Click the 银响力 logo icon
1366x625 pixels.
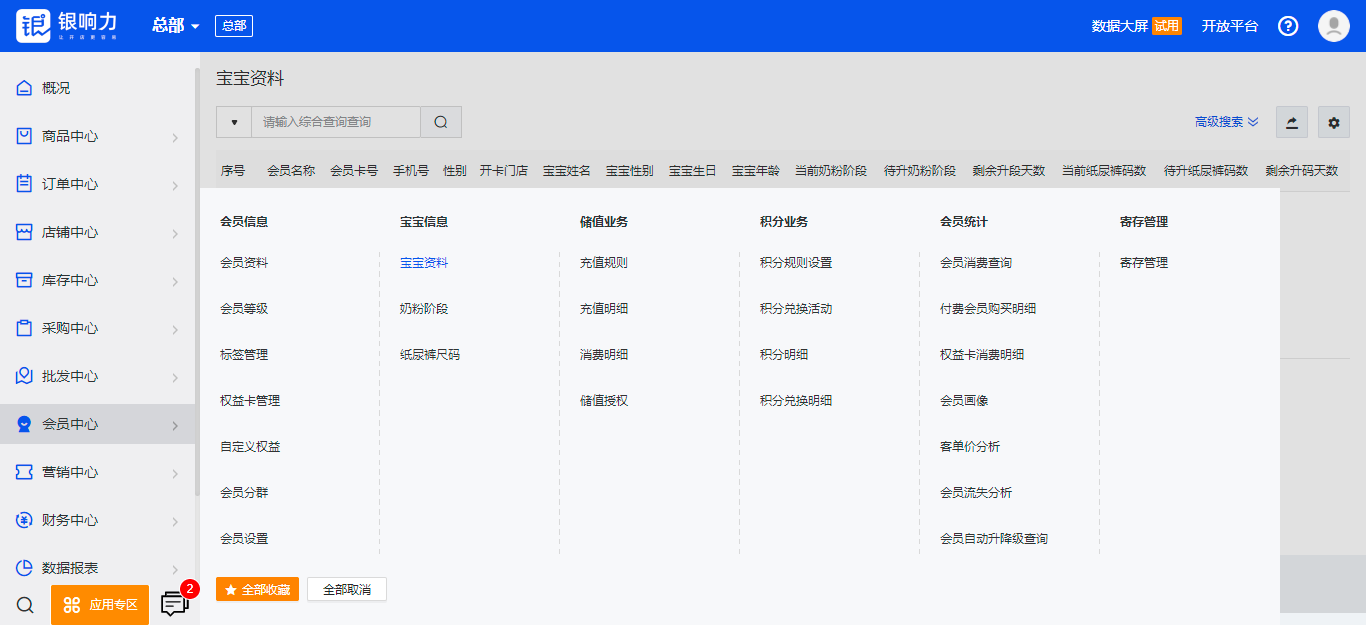point(33,26)
